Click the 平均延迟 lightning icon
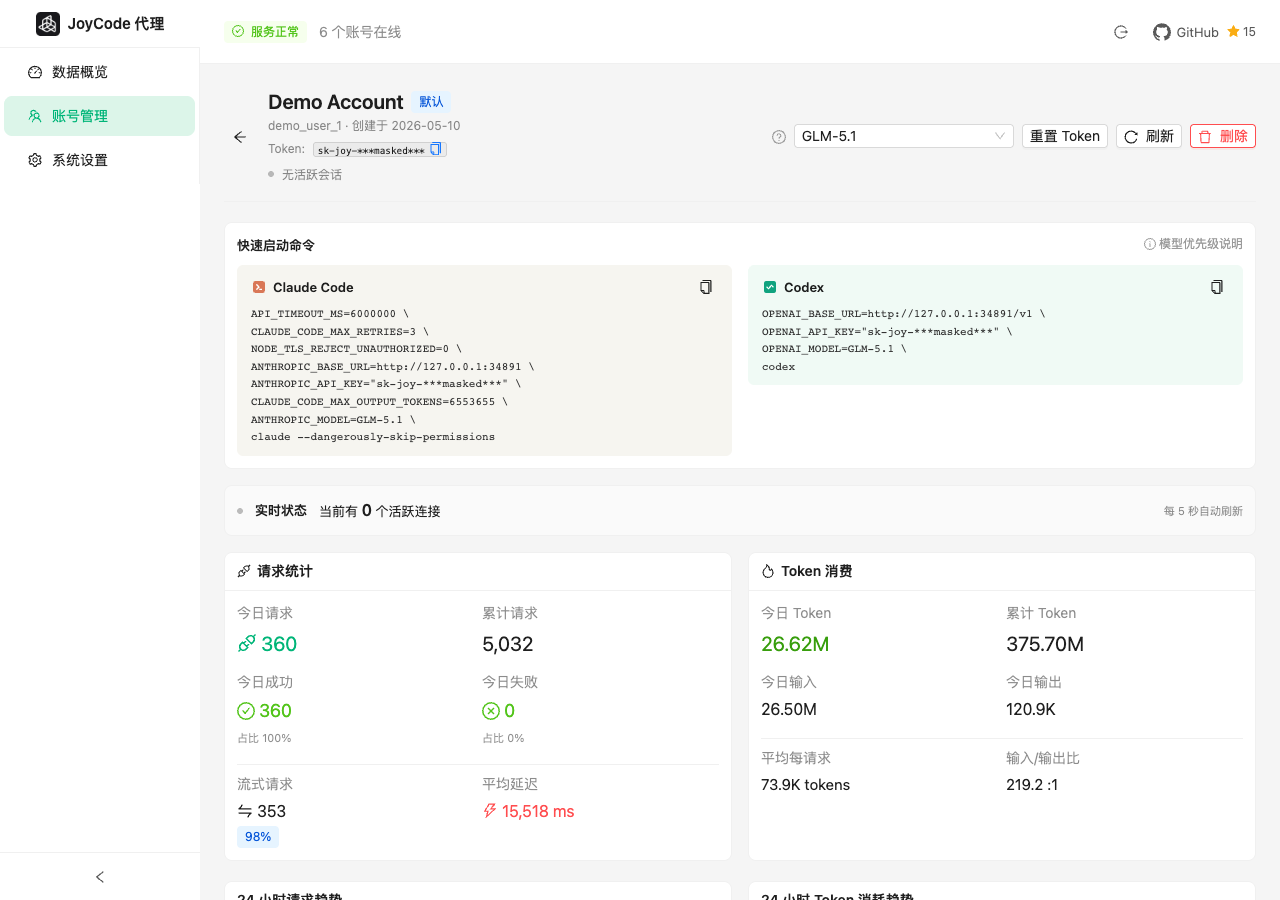The image size is (1280, 900). coord(490,811)
